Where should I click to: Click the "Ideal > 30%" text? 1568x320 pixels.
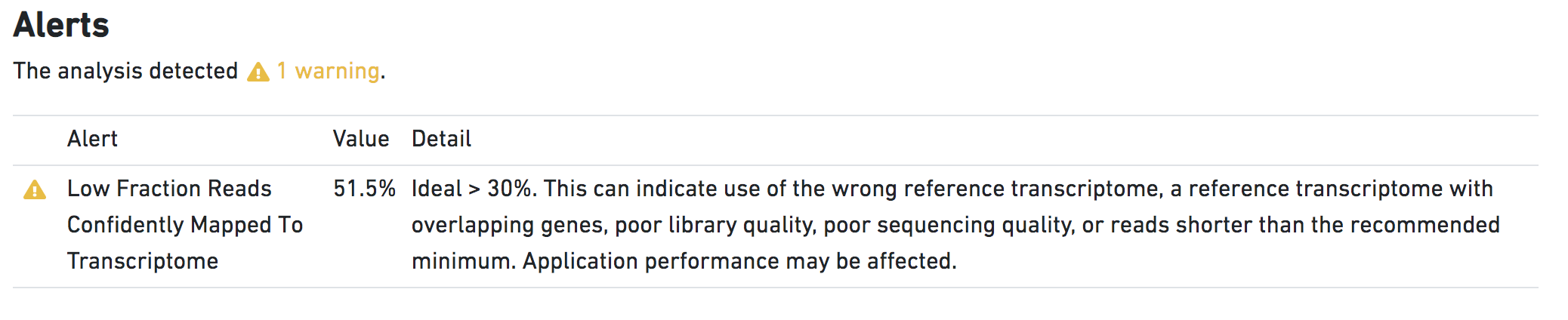[x=473, y=189]
